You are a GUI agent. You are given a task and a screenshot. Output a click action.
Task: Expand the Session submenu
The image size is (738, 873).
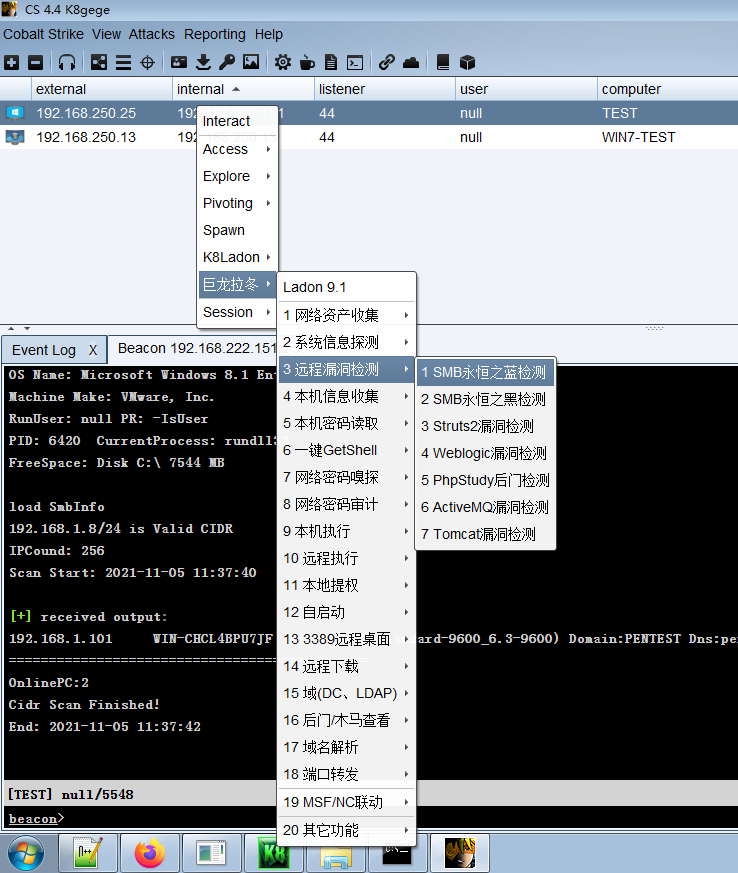tap(238, 312)
